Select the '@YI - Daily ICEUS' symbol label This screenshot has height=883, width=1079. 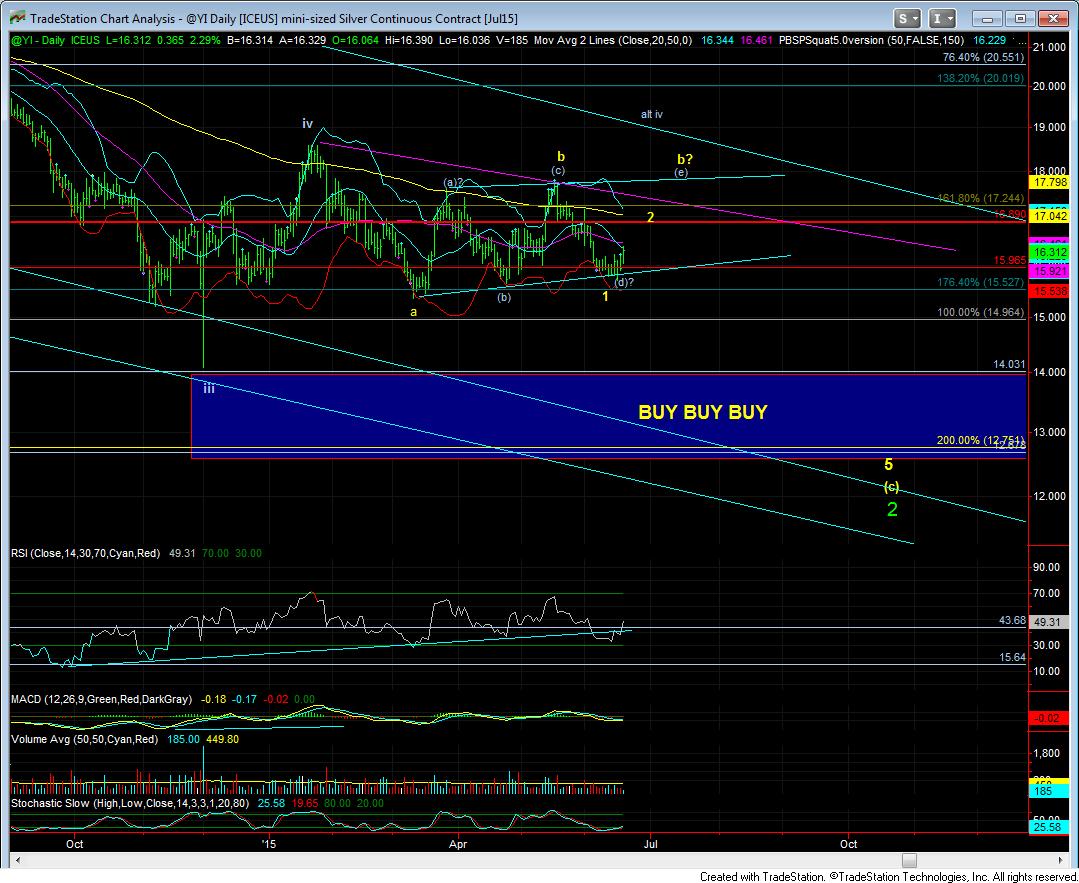(56, 41)
